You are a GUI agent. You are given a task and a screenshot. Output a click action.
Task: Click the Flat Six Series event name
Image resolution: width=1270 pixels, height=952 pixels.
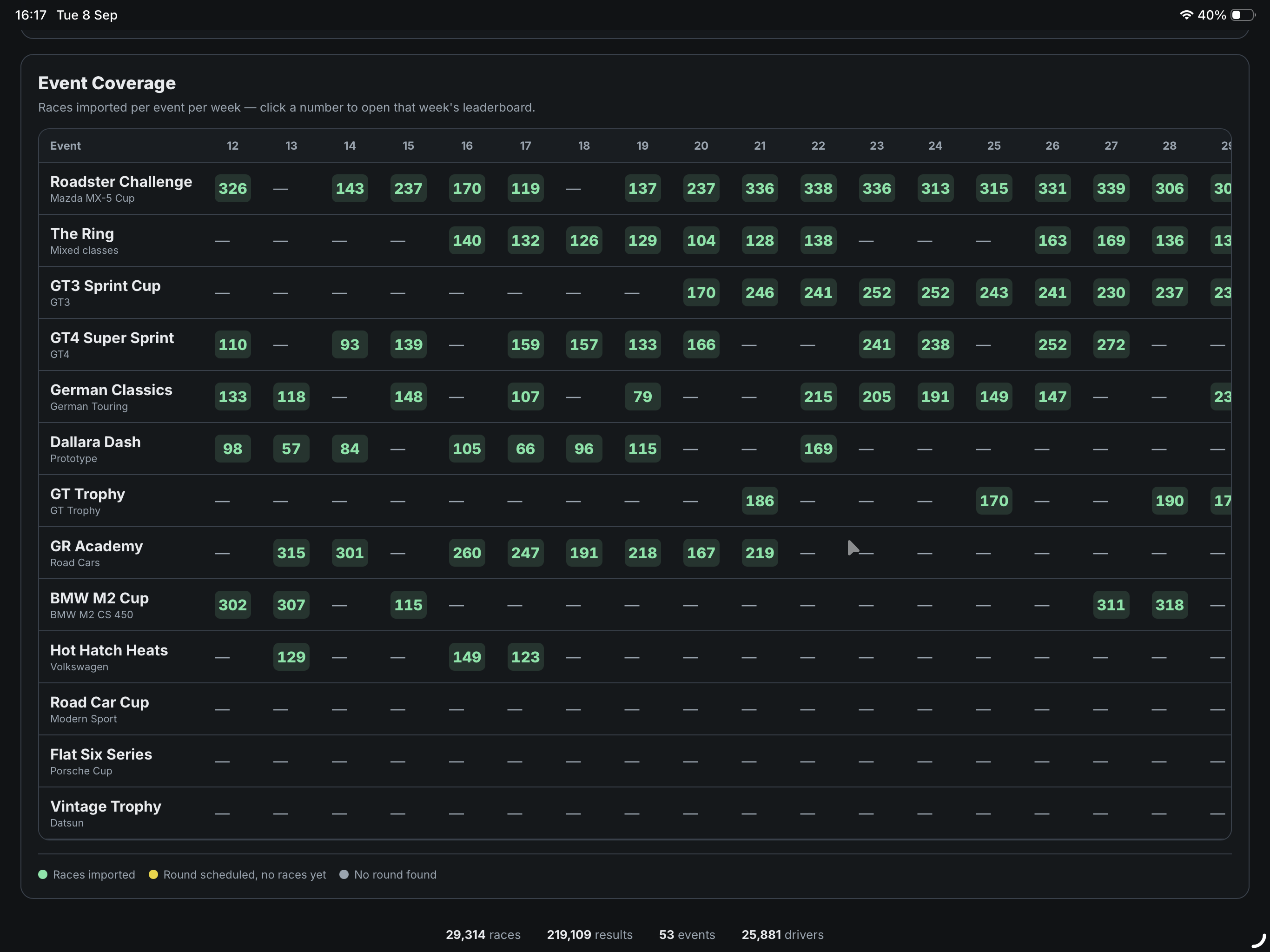click(101, 754)
